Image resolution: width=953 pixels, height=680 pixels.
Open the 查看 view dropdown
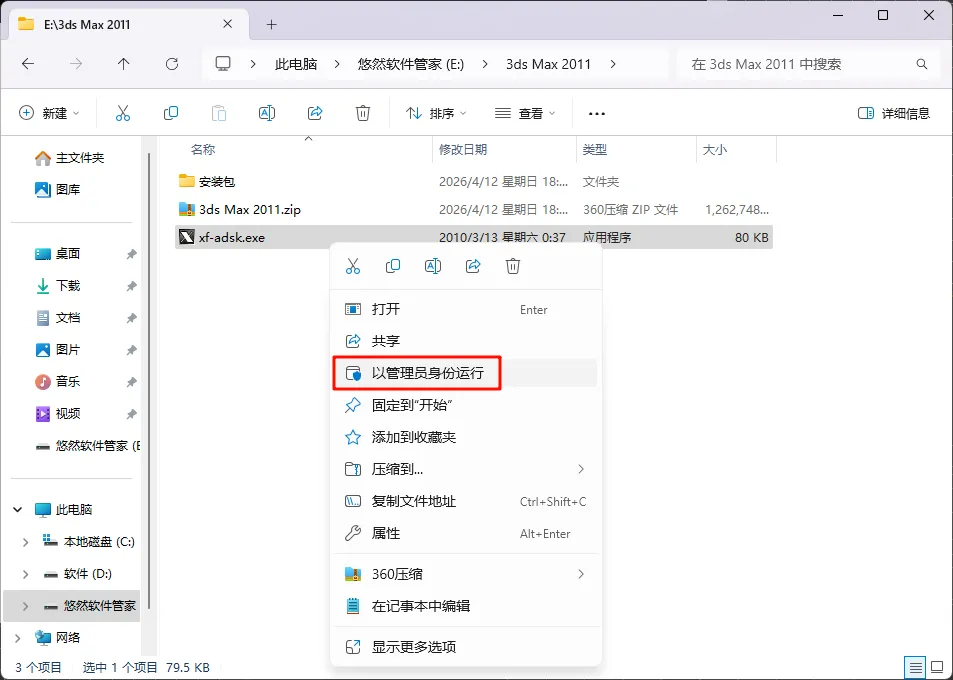pyautogui.click(x=525, y=113)
